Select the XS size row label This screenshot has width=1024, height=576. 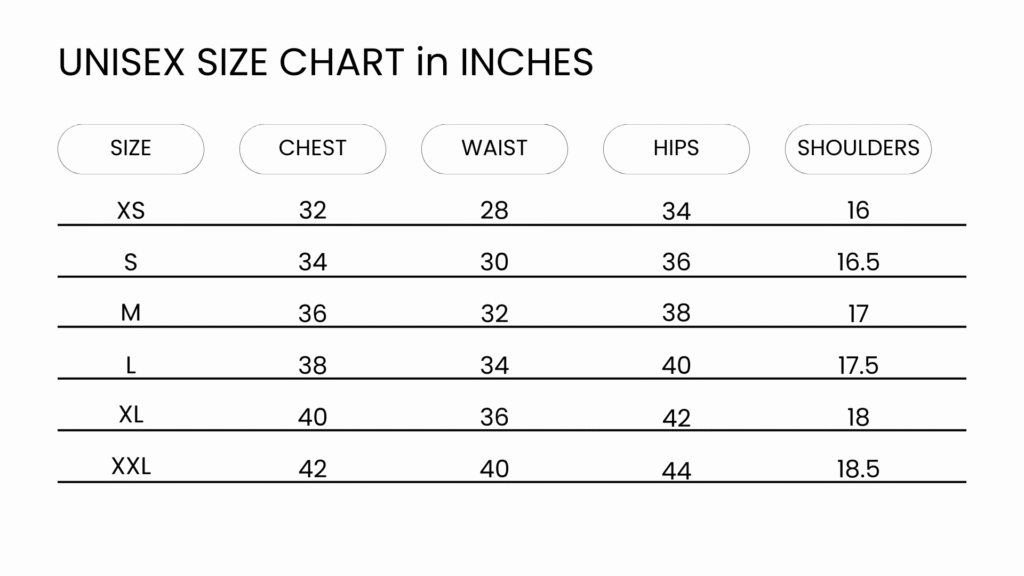[131, 211]
